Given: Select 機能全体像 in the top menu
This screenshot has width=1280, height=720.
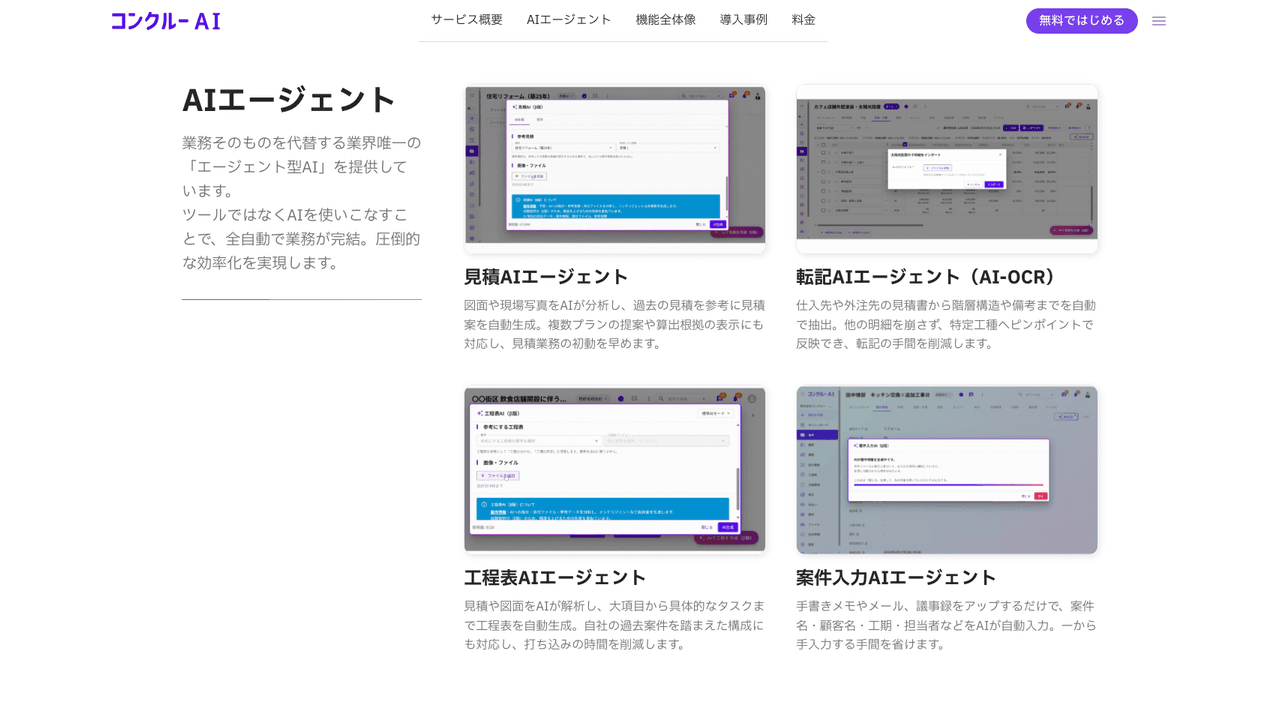Looking at the screenshot, I should 666,20.
